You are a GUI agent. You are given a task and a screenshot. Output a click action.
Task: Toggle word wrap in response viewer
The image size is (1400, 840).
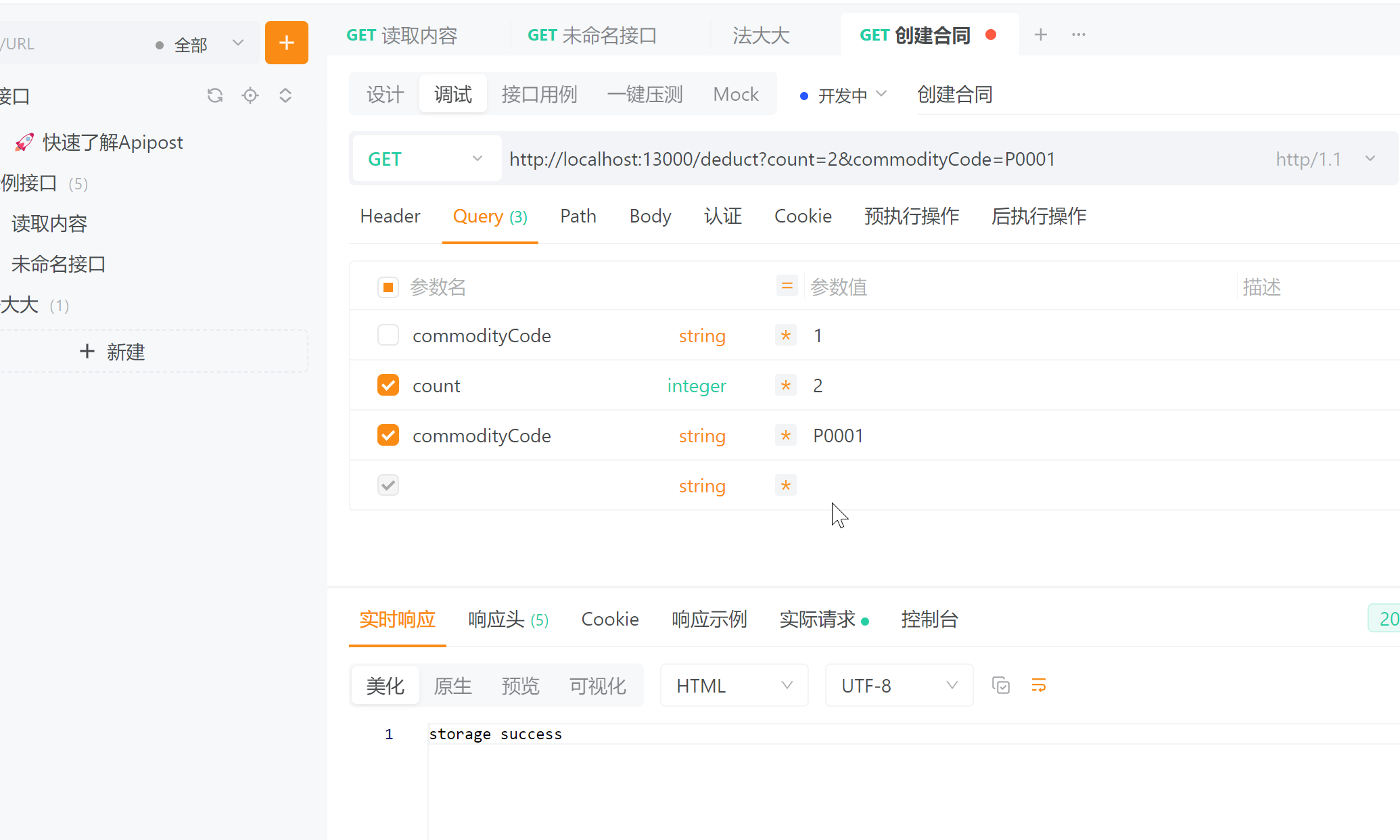click(1039, 685)
